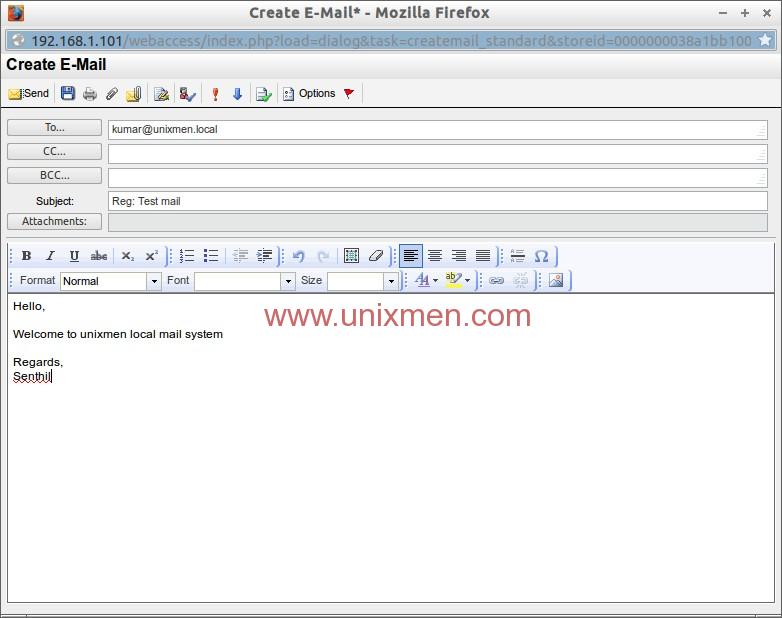The width and height of the screenshot is (782, 618).
Task: Toggle Strikethrough formatting
Action: tap(99, 256)
